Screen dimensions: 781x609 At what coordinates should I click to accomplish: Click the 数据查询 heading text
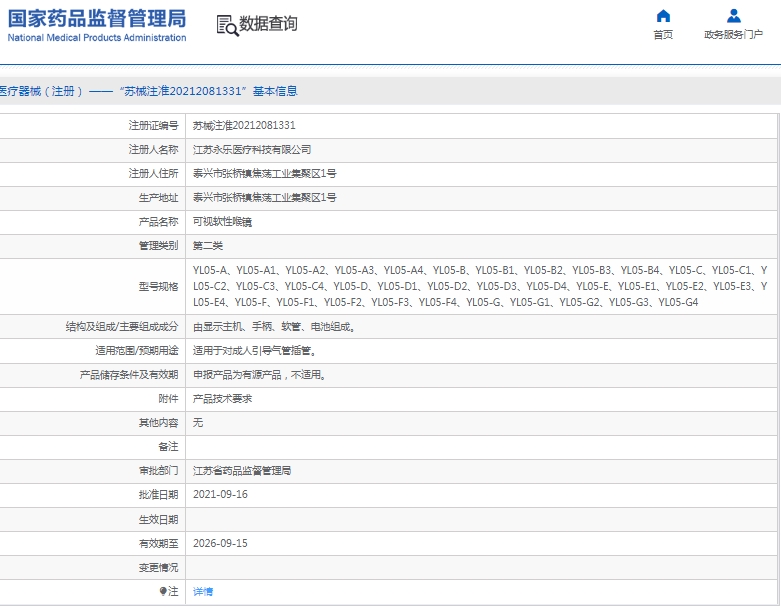coord(268,23)
